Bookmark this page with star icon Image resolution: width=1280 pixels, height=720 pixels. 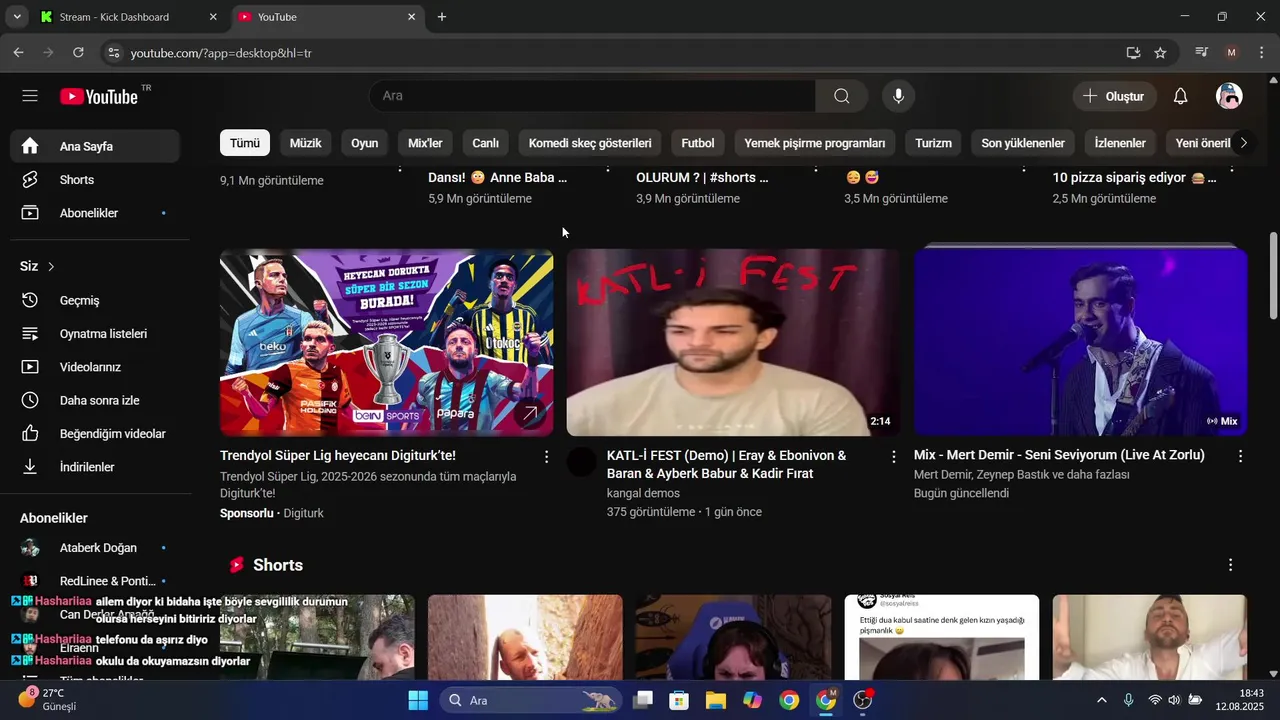1160,52
